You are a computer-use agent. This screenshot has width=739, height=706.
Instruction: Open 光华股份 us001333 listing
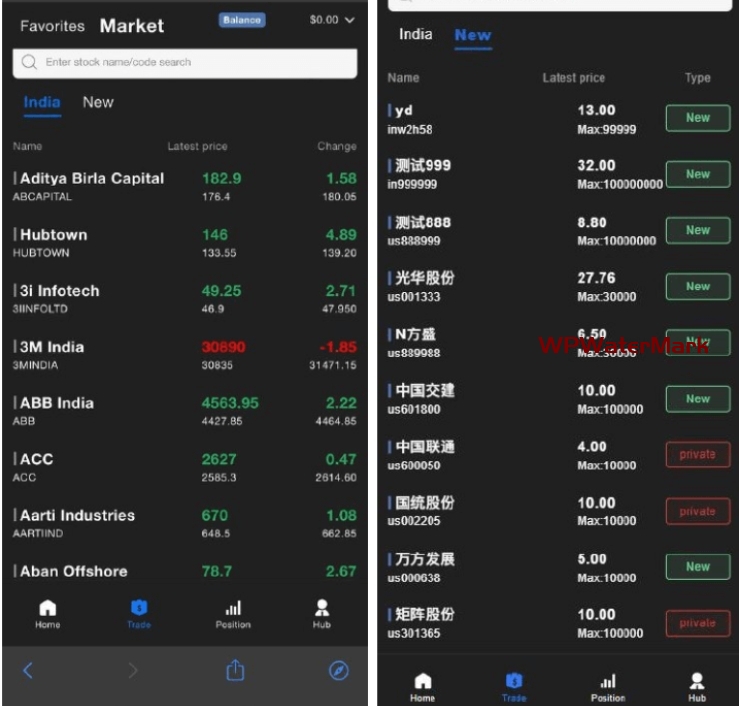click(x=558, y=287)
